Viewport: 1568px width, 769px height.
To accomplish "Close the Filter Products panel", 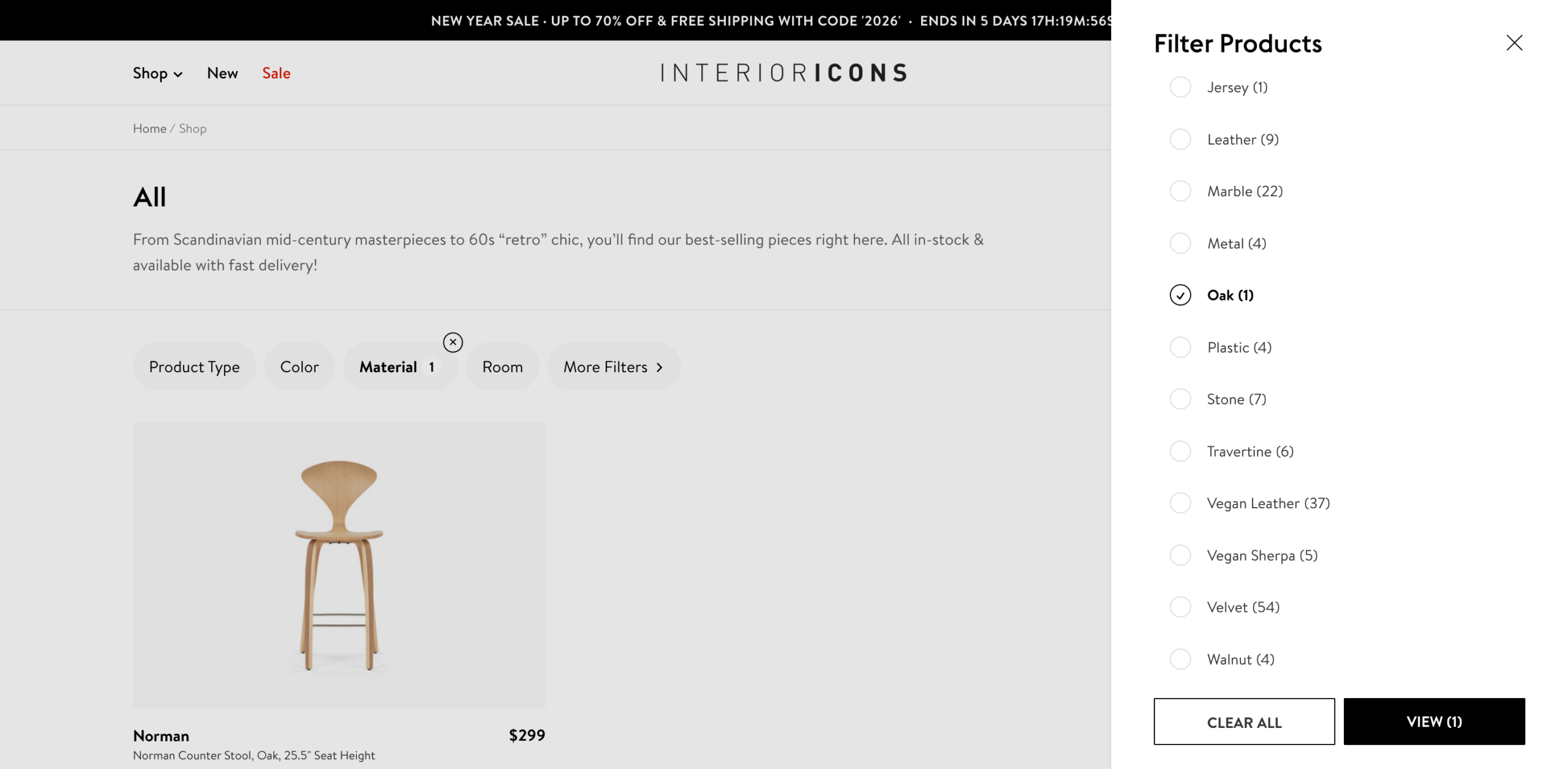I will [x=1514, y=43].
